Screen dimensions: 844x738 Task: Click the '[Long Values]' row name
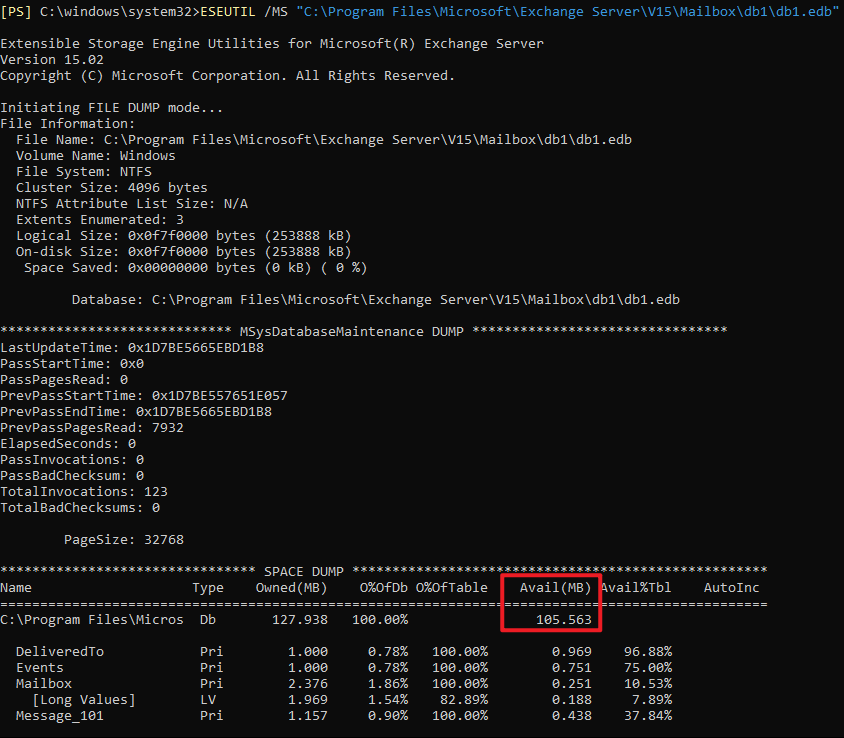pos(84,700)
